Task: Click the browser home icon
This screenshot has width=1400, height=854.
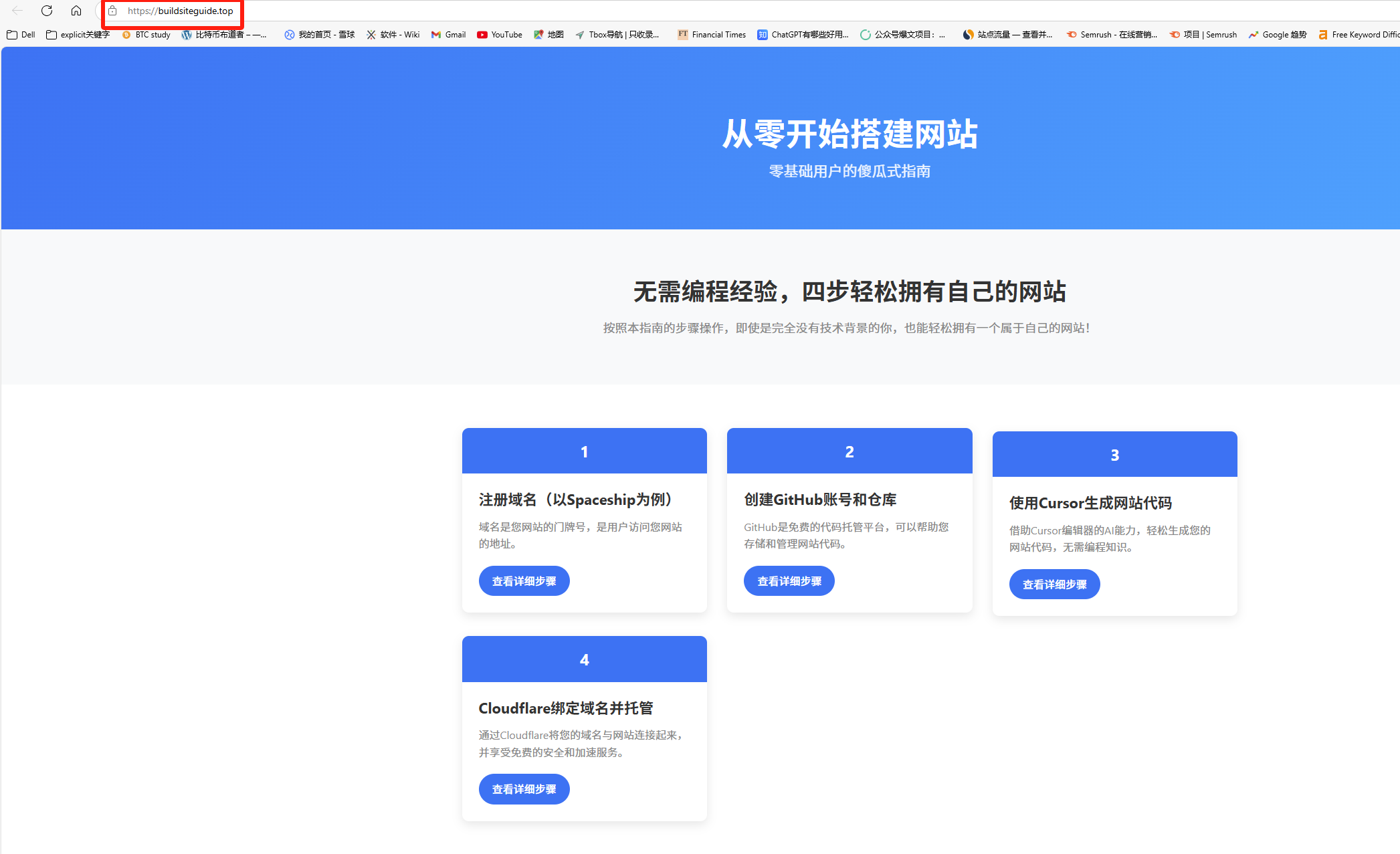Action: click(76, 11)
